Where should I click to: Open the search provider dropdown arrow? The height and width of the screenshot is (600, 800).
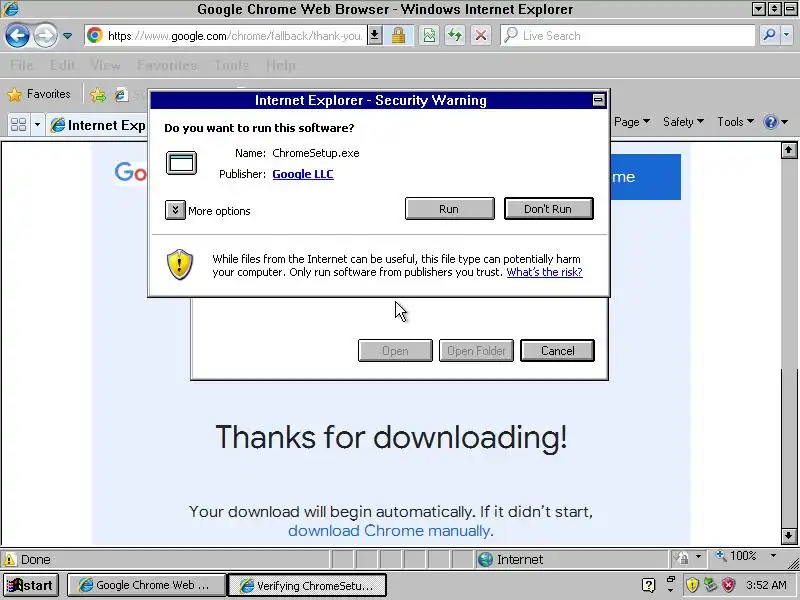tap(786, 35)
